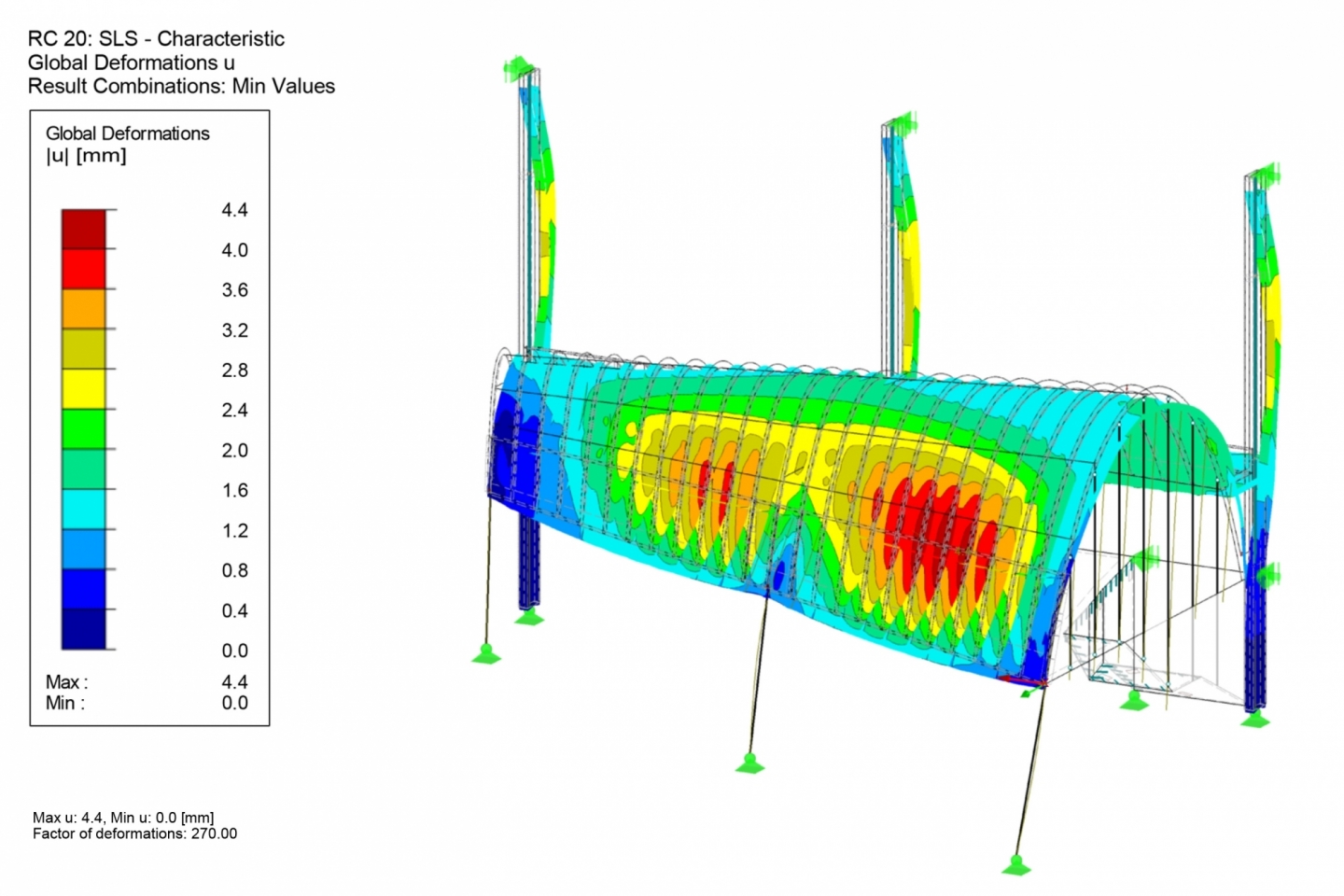The image size is (1344, 896).
Task: Click the 4.0 scale value
Action: (x=234, y=250)
